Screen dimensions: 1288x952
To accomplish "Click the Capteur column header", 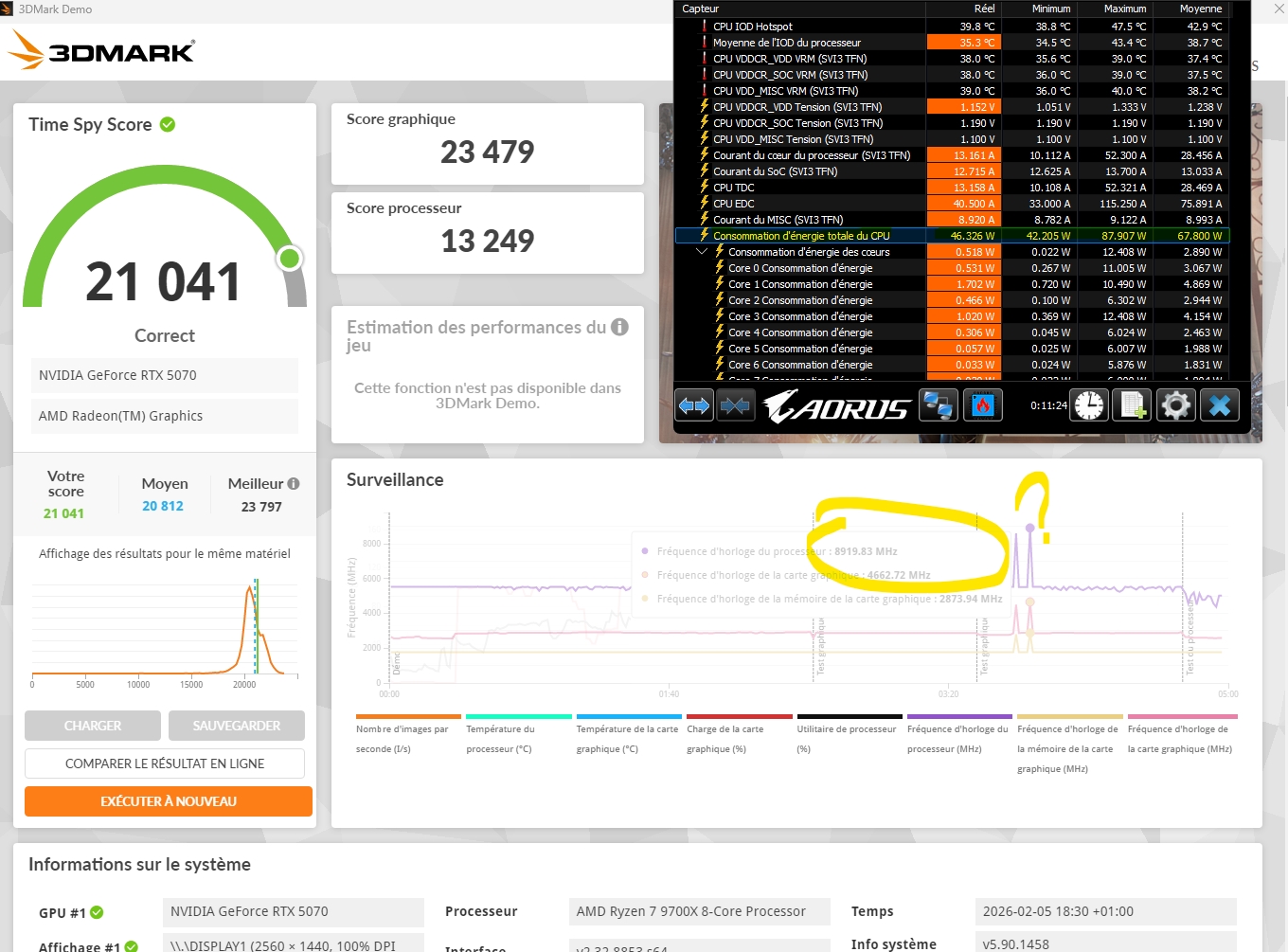I will click(x=701, y=9).
